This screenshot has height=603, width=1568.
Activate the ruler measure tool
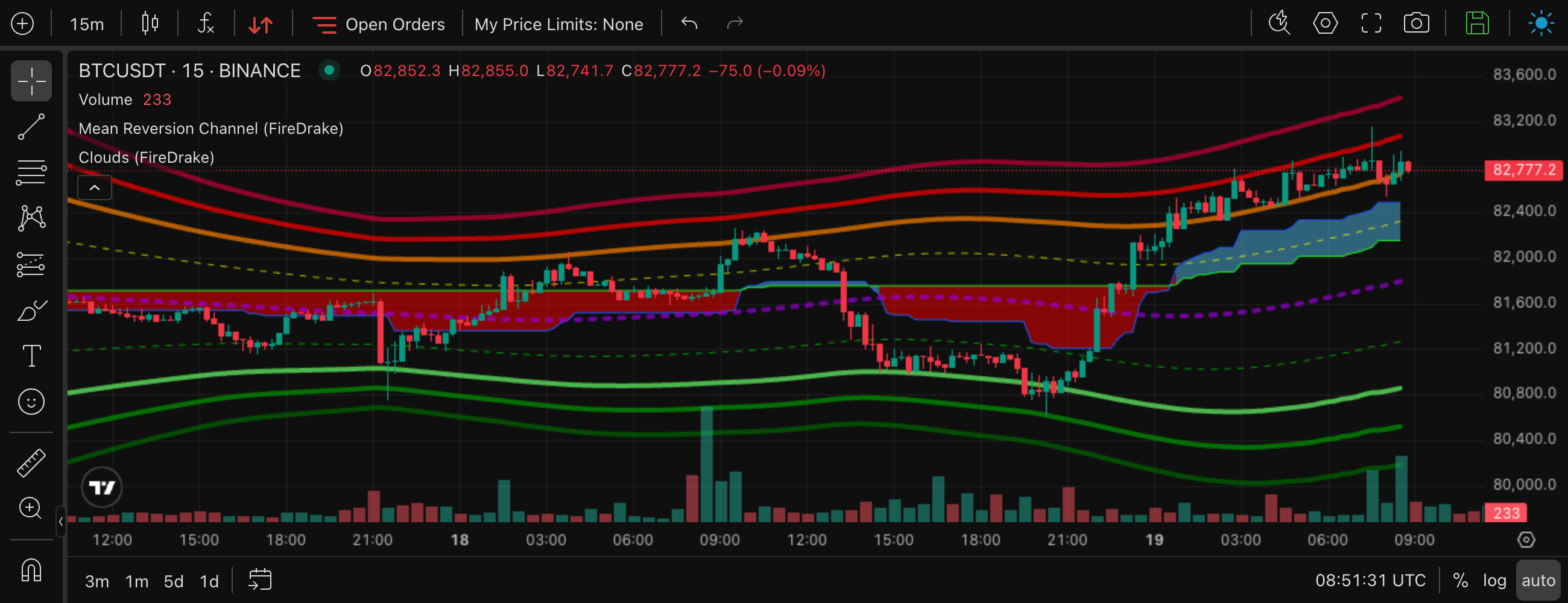click(x=31, y=463)
